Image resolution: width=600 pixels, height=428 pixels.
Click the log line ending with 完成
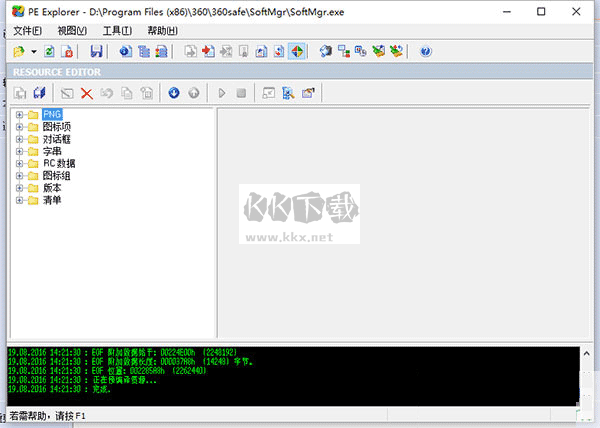pos(60,389)
